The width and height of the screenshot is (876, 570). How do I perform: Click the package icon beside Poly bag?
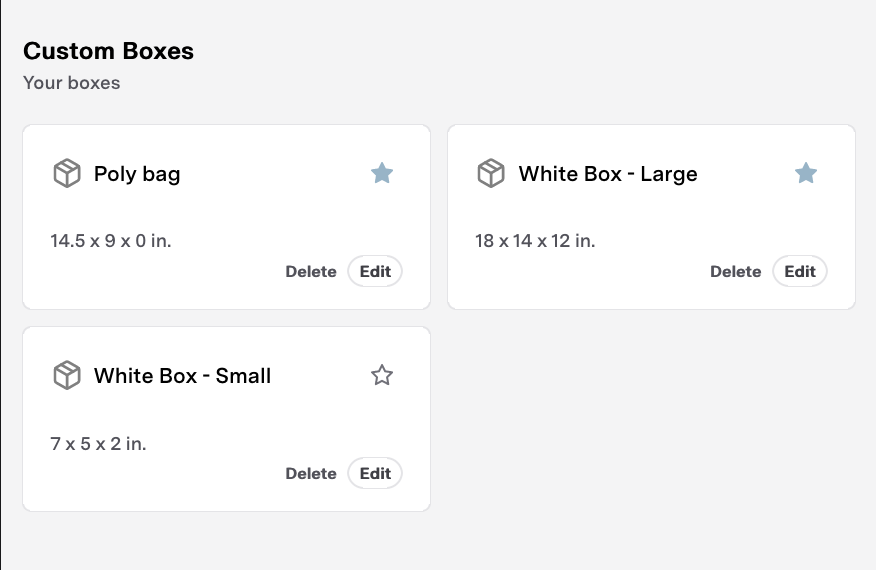coord(66,173)
